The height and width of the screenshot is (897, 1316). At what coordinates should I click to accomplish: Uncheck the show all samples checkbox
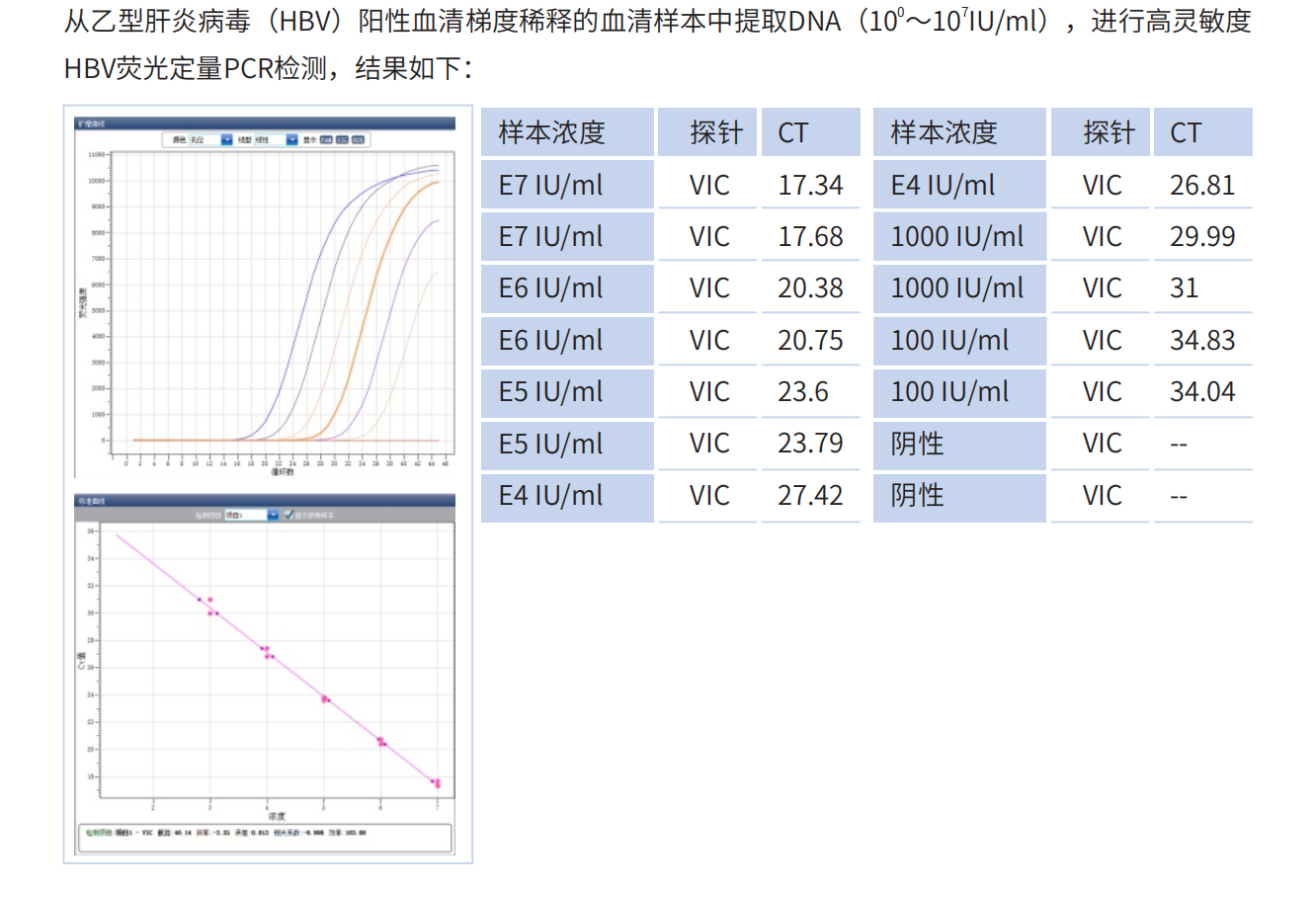[288, 515]
